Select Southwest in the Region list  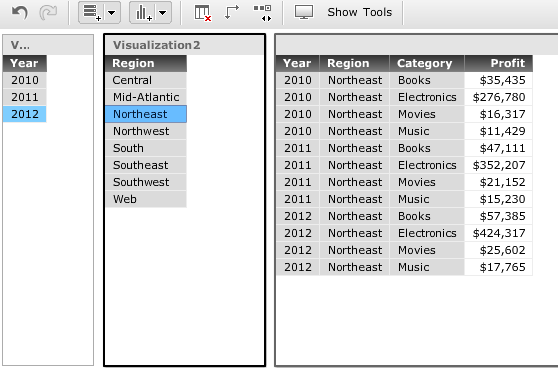pyautogui.click(x=146, y=182)
